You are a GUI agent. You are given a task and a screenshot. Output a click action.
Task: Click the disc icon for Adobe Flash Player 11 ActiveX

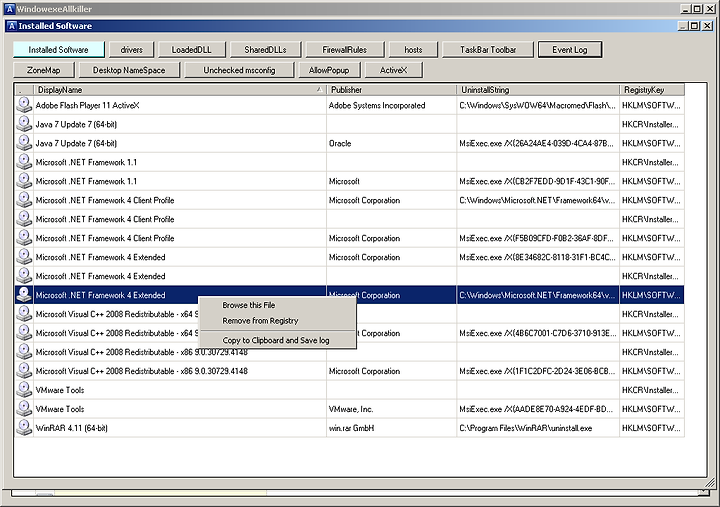pos(24,105)
